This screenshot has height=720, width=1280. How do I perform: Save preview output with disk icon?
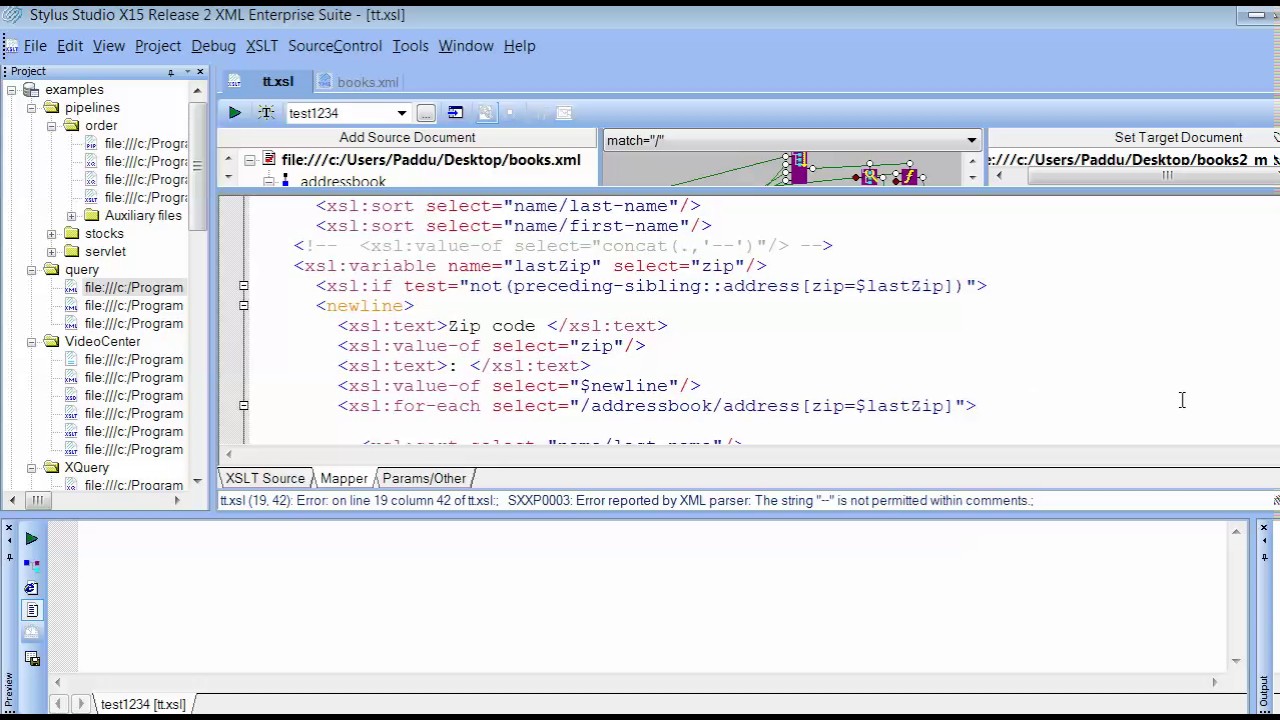point(31,658)
